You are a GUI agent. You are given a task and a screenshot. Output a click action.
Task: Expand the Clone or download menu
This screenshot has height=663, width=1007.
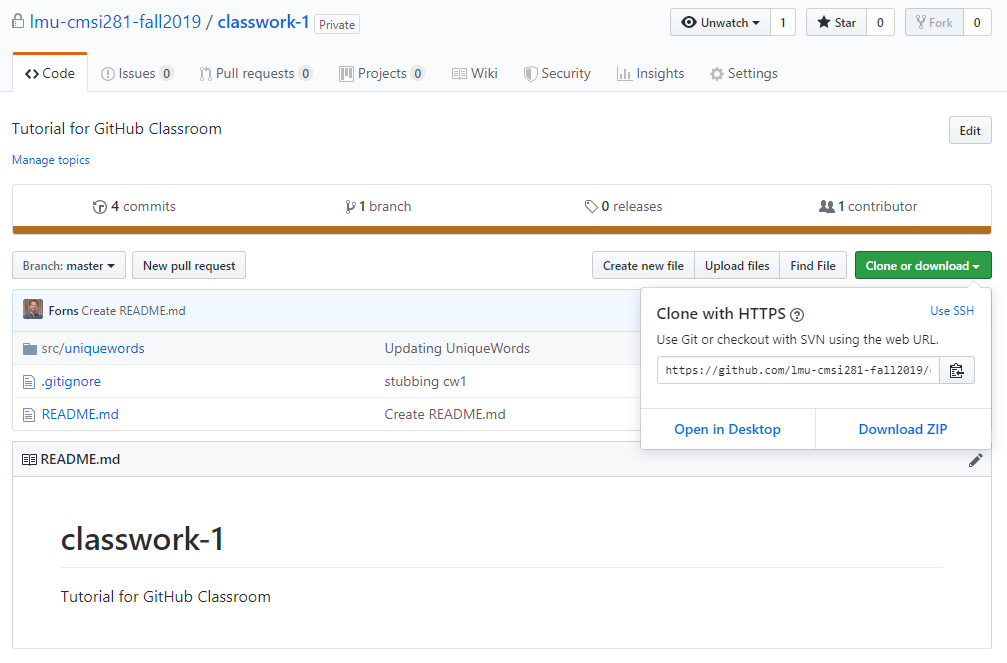click(923, 265)
